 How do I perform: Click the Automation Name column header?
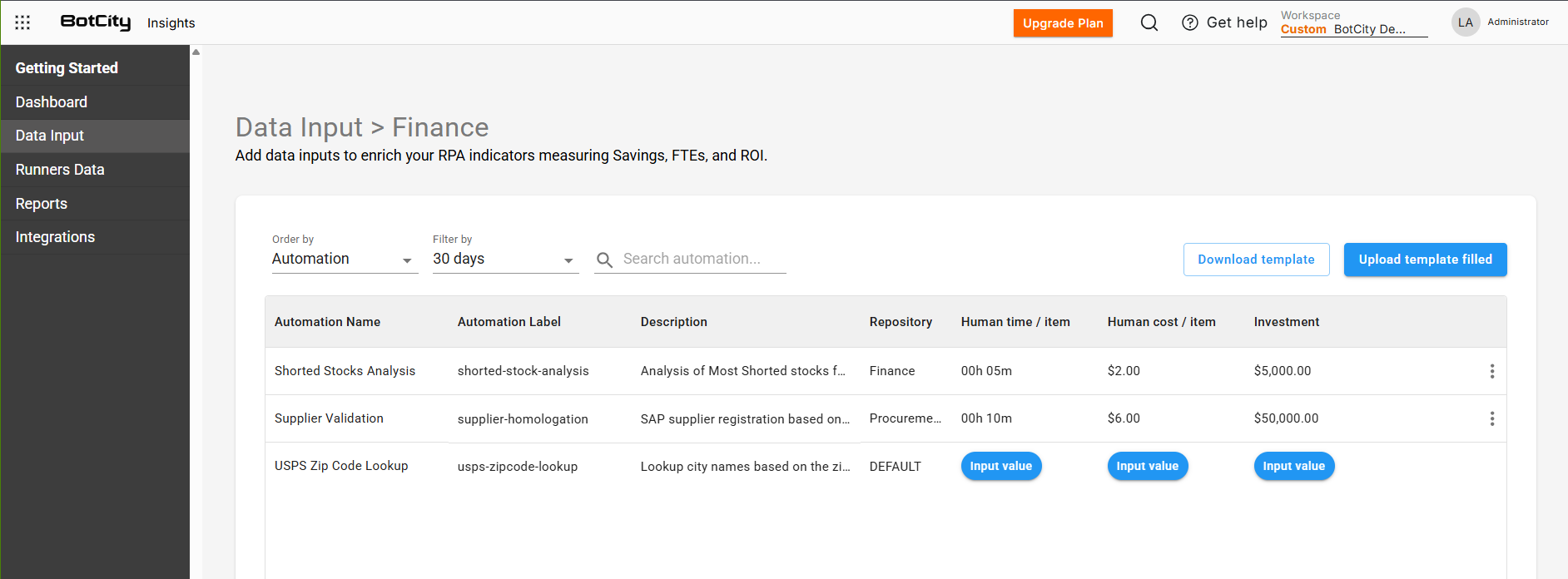(x=327, y=322)
